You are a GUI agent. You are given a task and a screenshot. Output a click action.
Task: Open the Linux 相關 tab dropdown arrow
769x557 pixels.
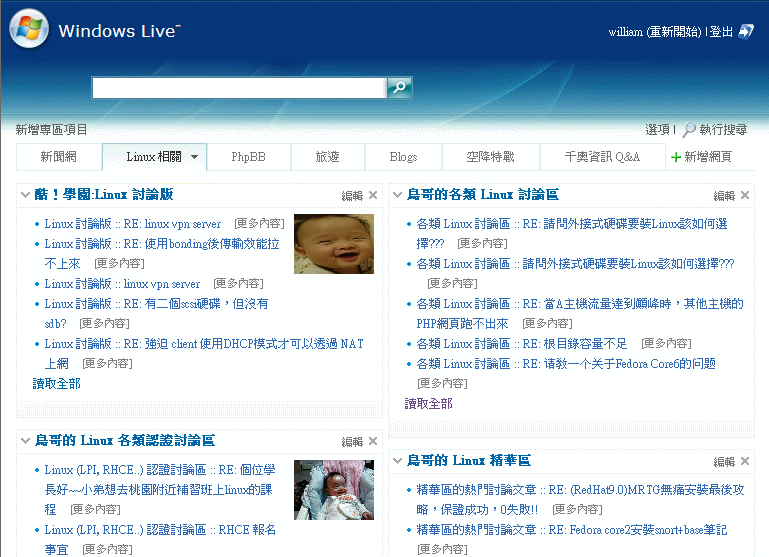[x=195, y=157]
